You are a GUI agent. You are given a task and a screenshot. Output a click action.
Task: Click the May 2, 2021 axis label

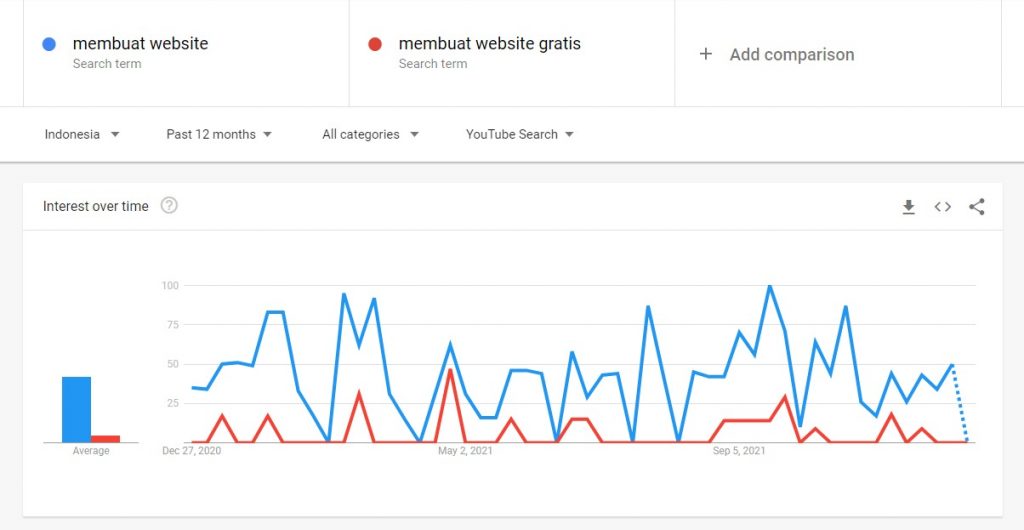pyautogui.click(x=466, y=451)
